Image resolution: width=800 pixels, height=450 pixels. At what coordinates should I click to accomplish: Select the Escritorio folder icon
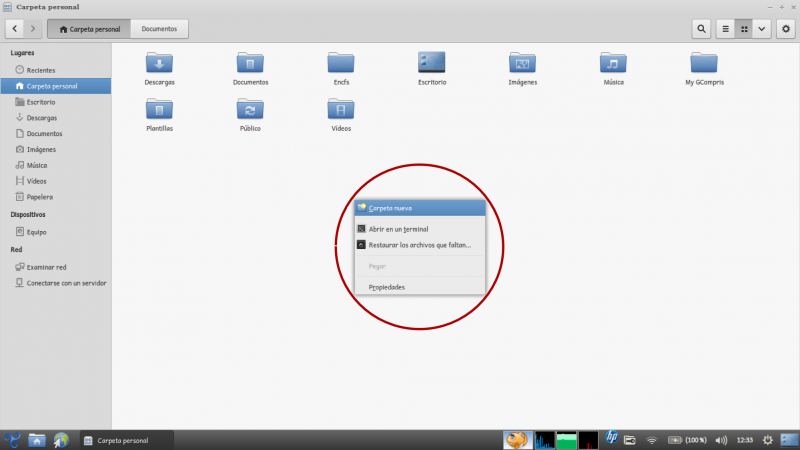[432, 62]
